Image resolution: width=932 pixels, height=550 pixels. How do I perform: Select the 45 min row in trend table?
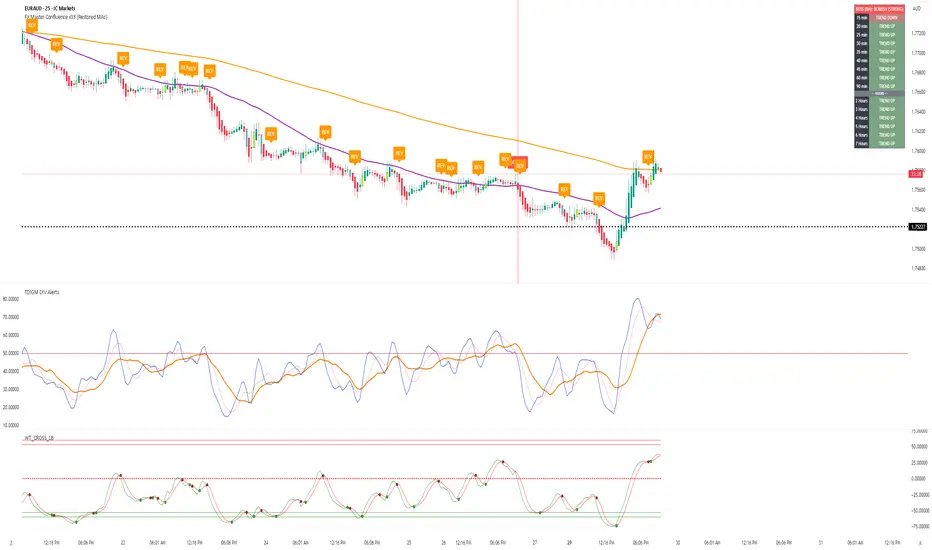(879, 69)
